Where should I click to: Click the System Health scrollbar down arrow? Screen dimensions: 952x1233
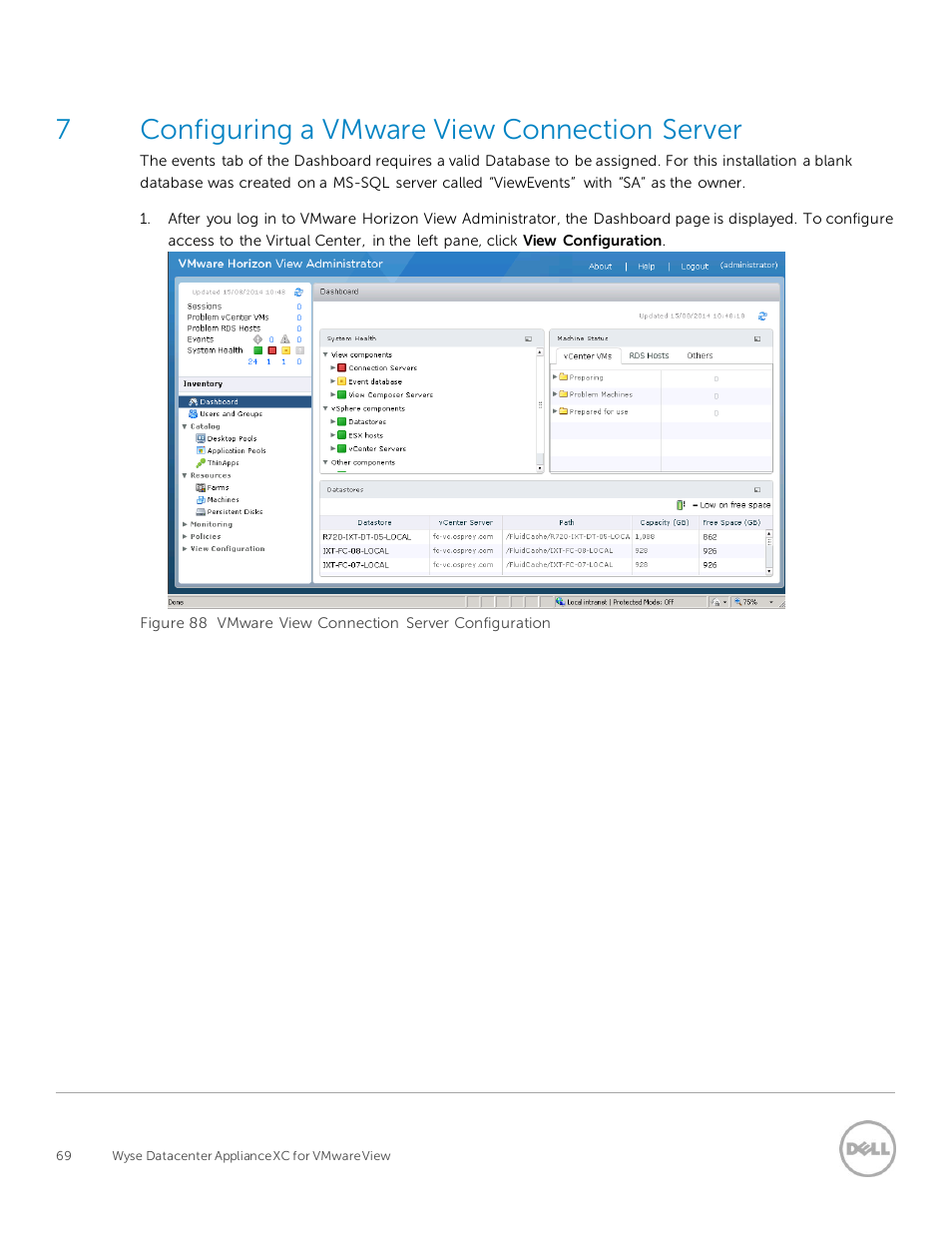coord(540,468)
